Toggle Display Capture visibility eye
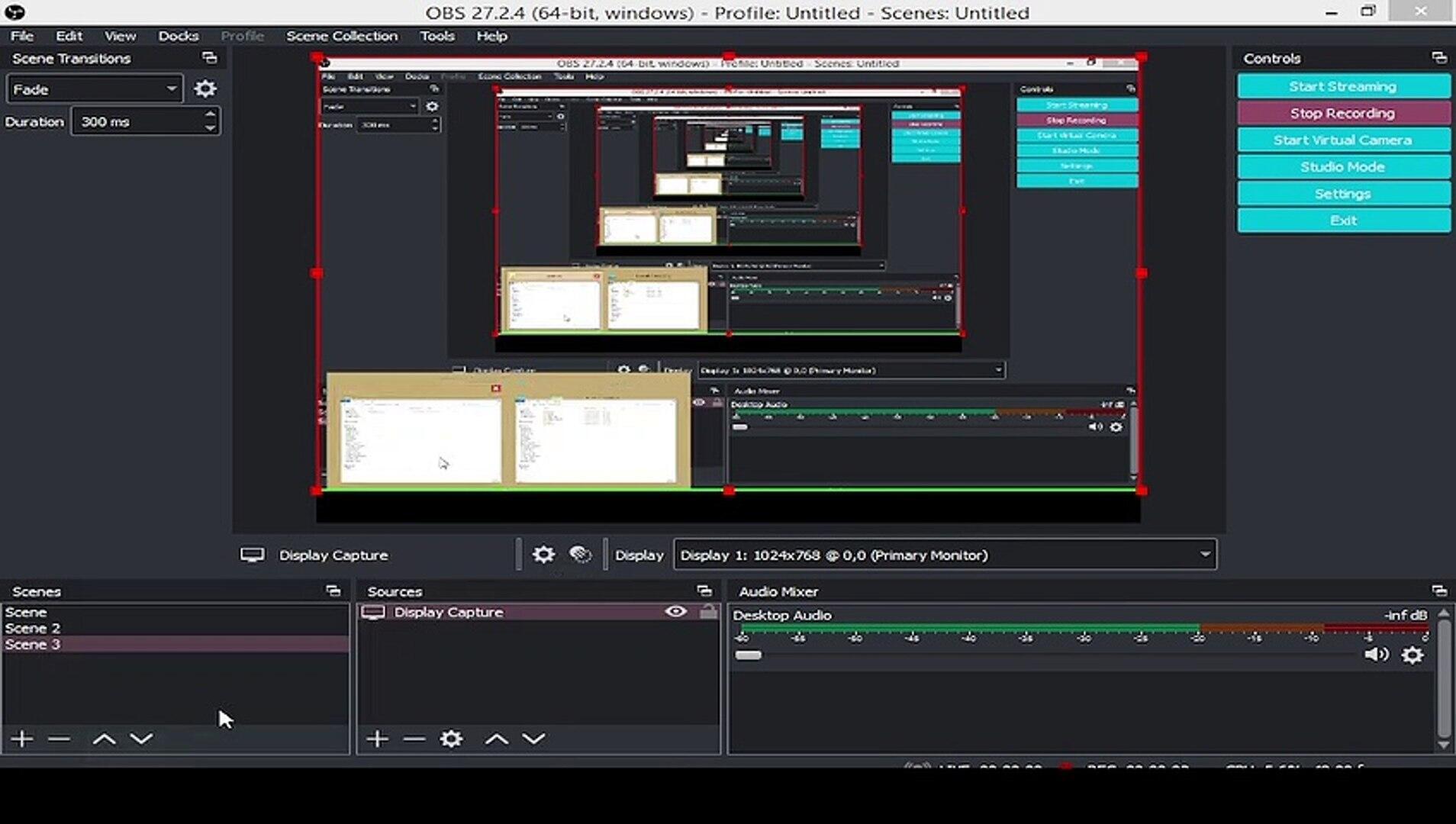 675,612
